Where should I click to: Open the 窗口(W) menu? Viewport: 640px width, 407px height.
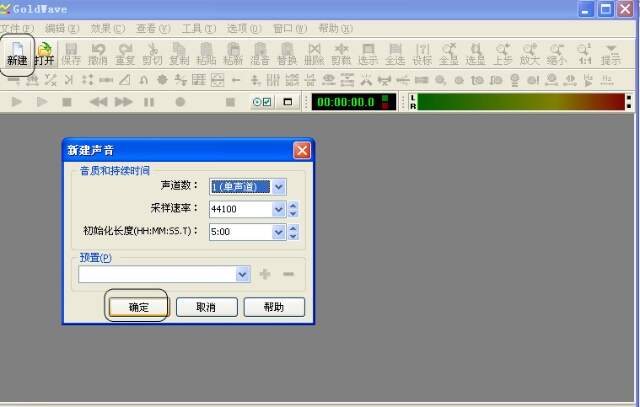pyautogui.click(x=290, y=29)
